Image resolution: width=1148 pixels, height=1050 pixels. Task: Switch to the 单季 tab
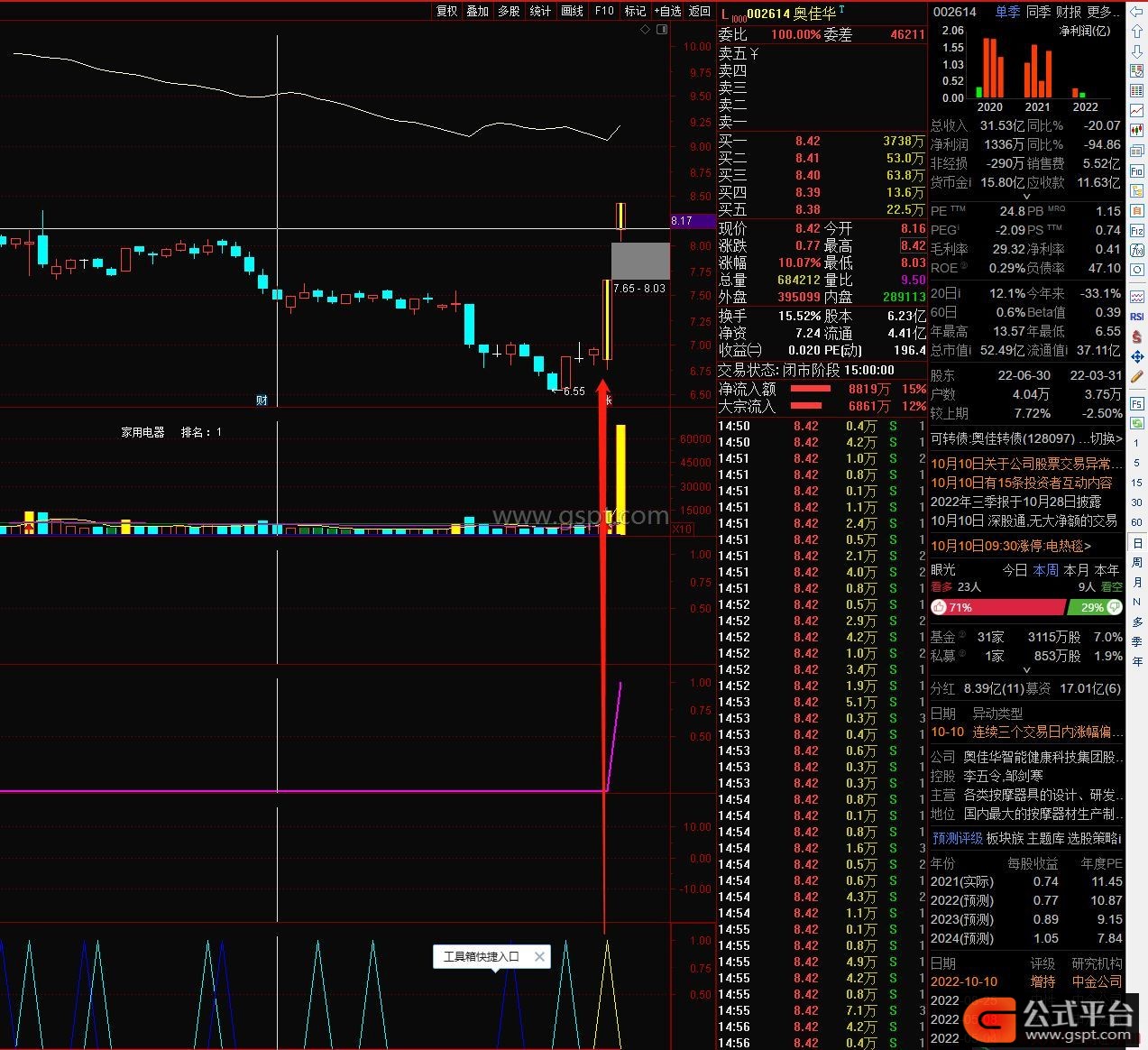click(x=1008, y=12)
